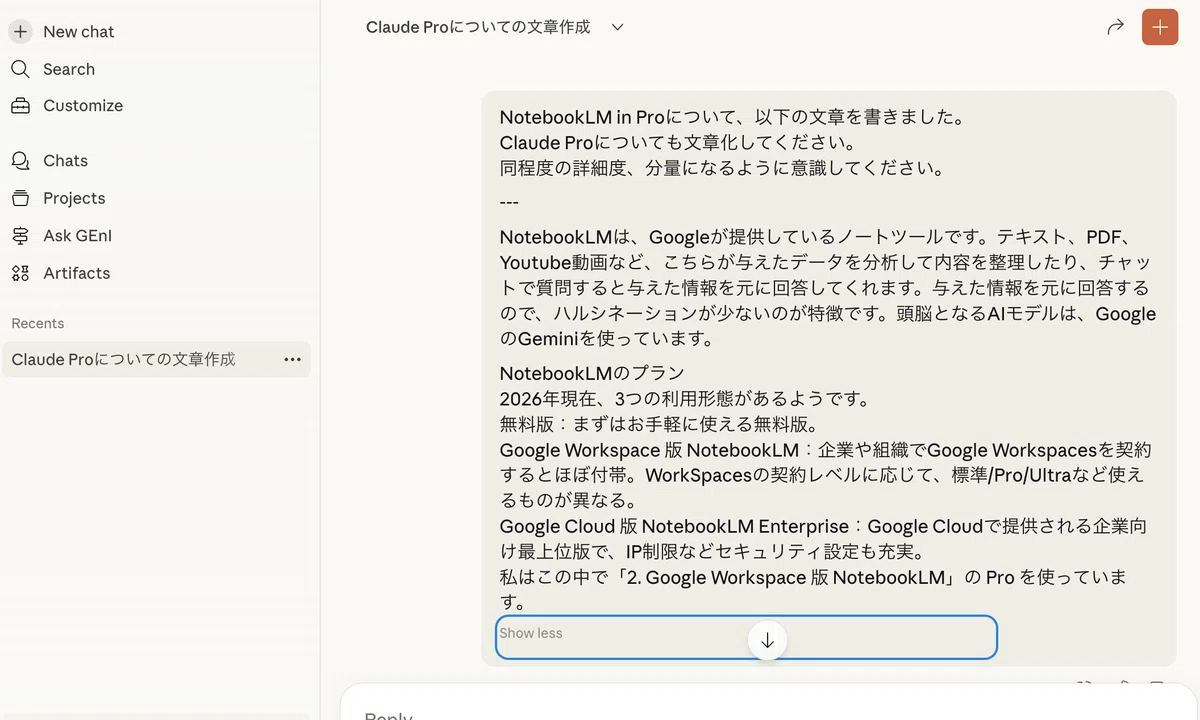Open Projects section

coord(57,198)
